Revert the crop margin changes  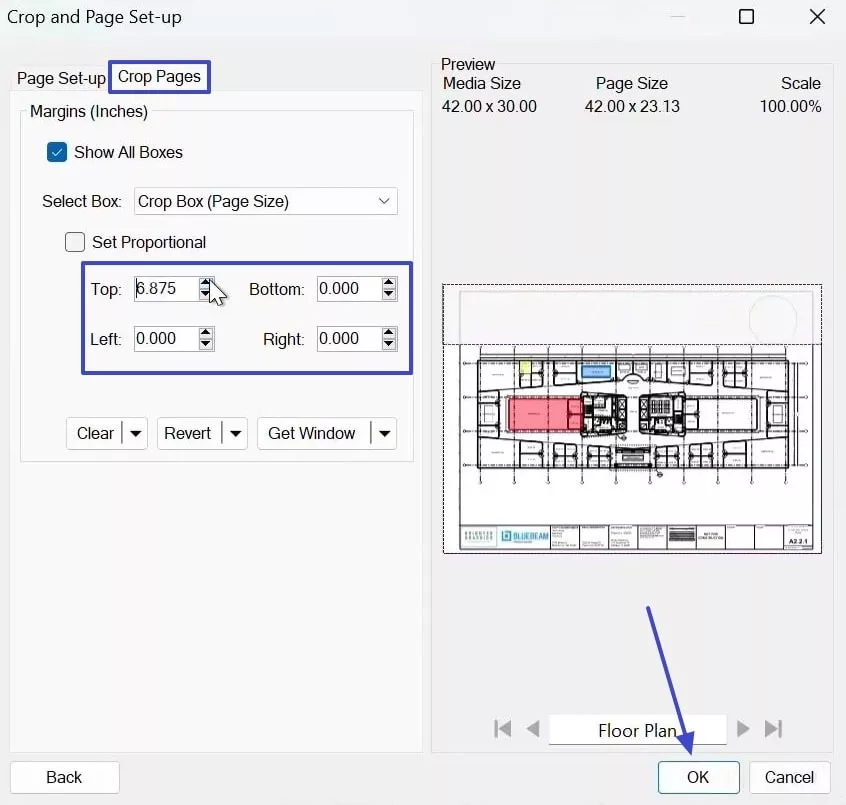tap(188, 433)
